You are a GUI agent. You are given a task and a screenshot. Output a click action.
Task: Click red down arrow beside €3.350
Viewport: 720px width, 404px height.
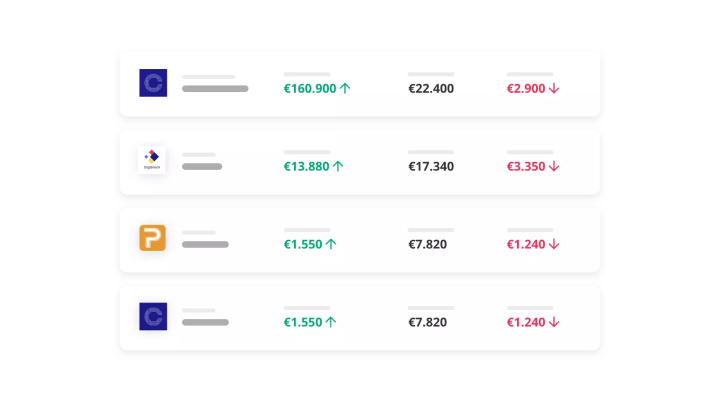pyautogui.click(x=554, y=166)
